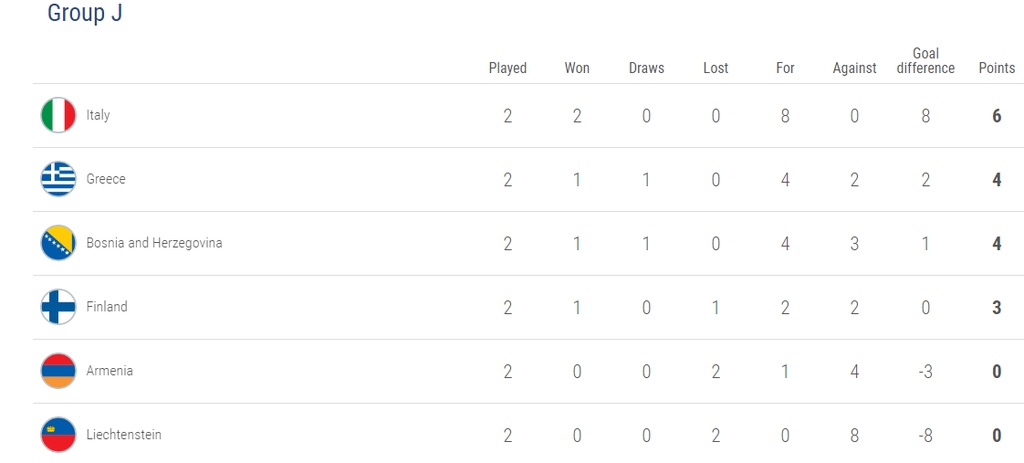
Task: Click the Won column header
Action: tap(577, 68)
